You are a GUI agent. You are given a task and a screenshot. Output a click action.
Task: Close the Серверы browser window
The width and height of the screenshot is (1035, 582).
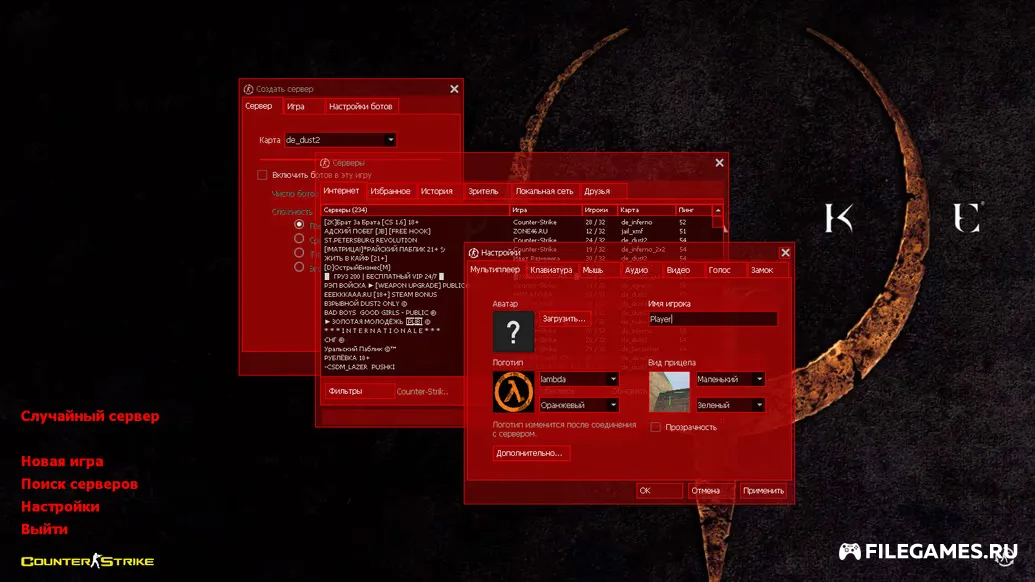tap(719, 163)
